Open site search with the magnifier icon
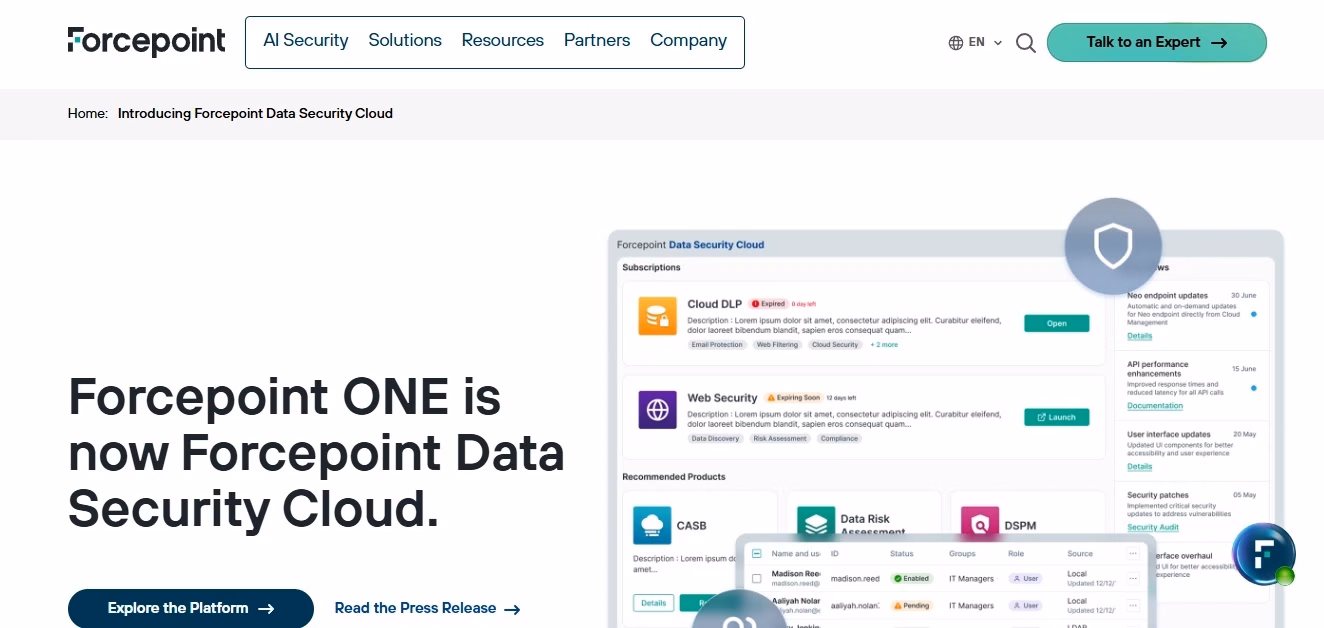 (x=1026, y=43)
